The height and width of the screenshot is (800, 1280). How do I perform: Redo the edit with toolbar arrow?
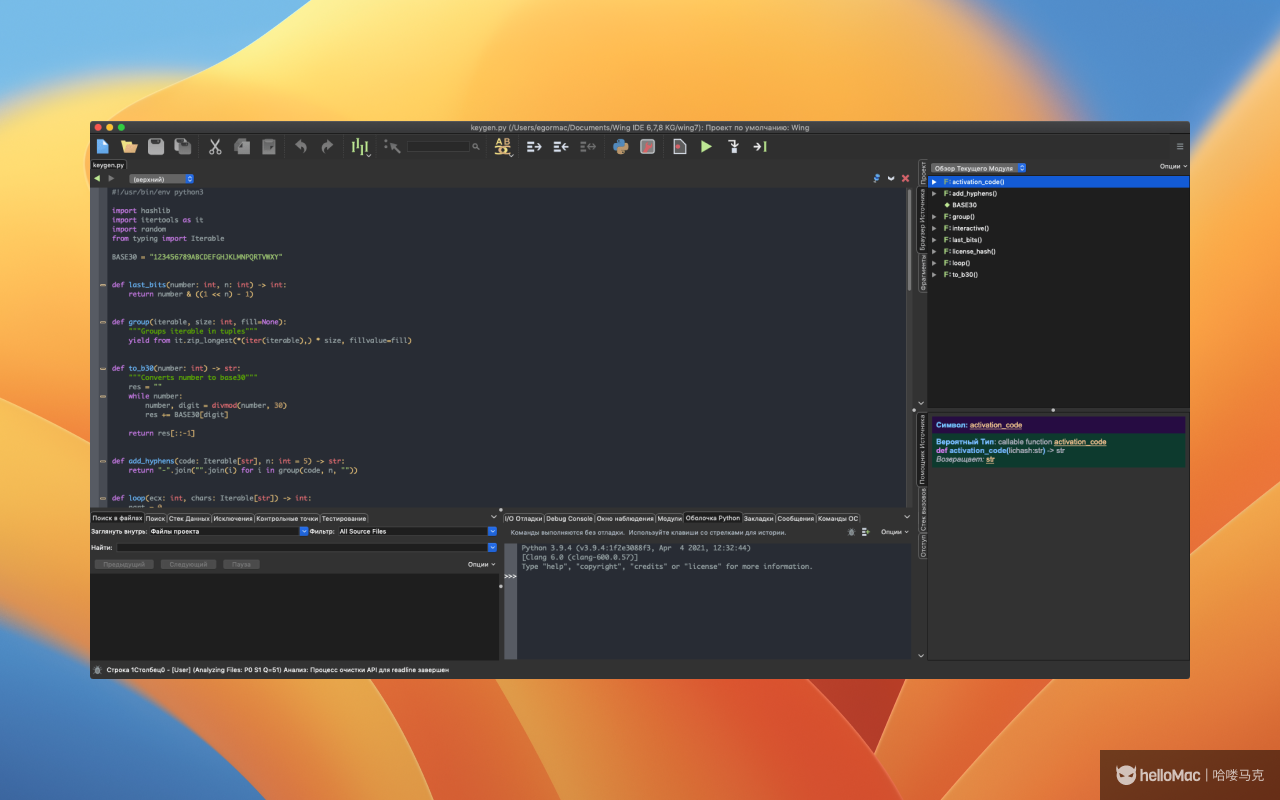pyautogui.click(x=327, y=146)
